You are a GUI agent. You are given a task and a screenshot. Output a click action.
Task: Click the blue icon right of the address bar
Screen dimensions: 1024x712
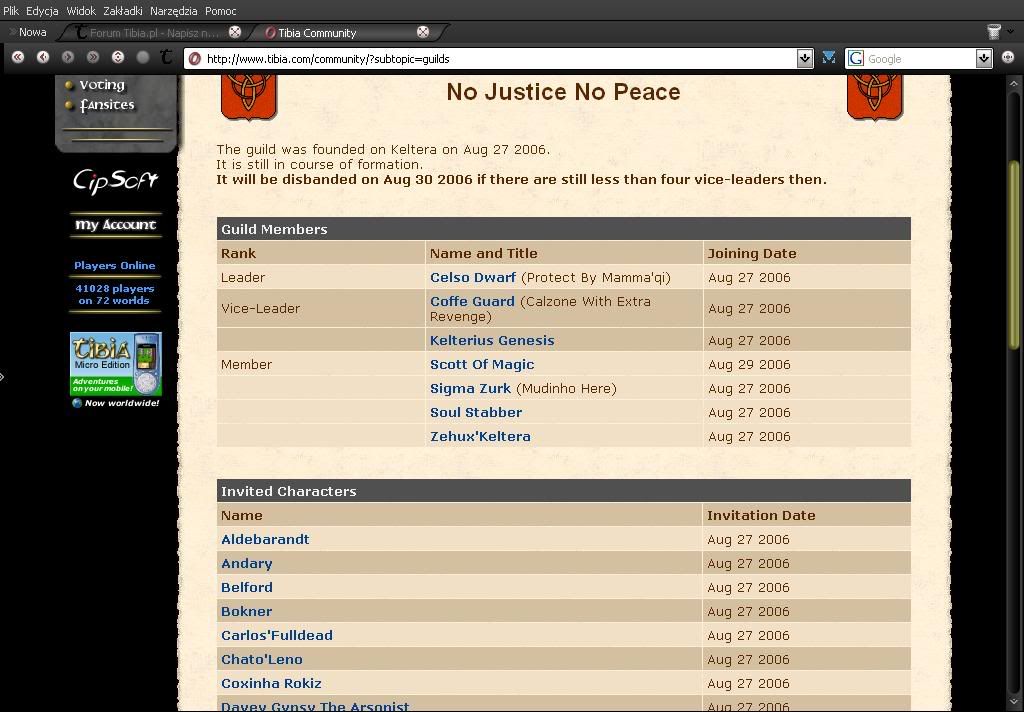[829, 58]
